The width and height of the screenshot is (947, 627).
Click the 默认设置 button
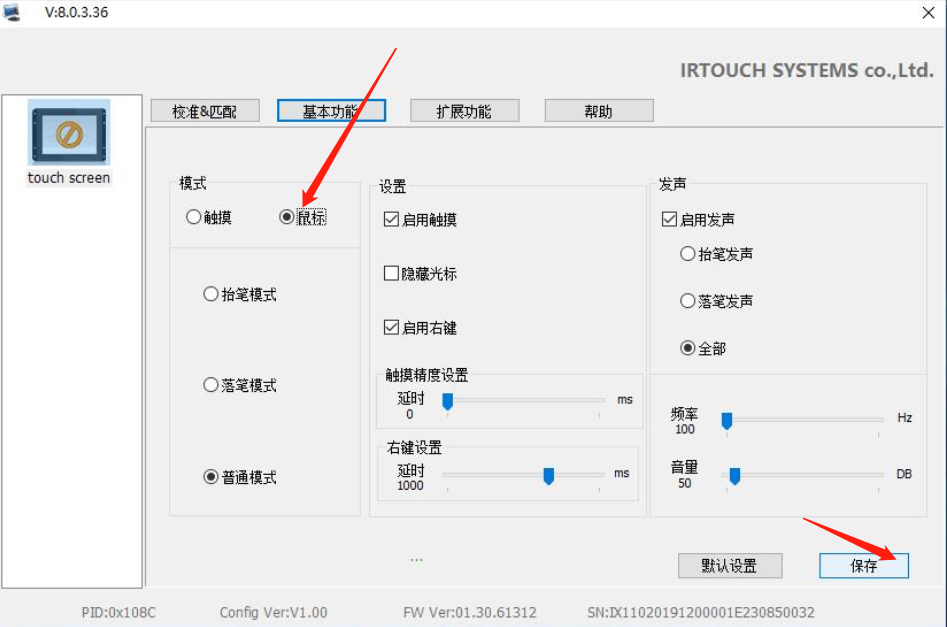point(730,566)
